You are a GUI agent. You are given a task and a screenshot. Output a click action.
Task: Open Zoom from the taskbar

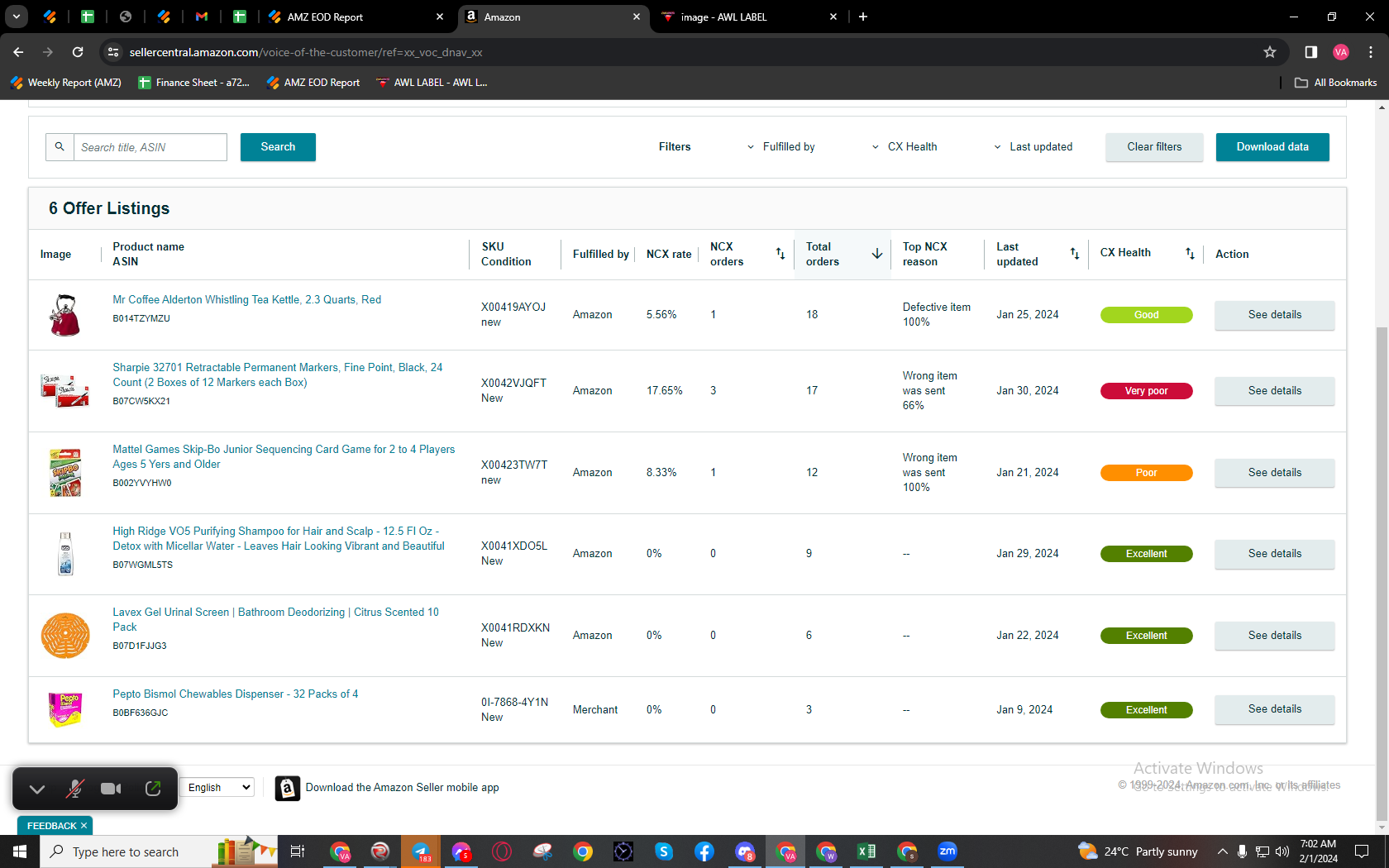(947, 851)
